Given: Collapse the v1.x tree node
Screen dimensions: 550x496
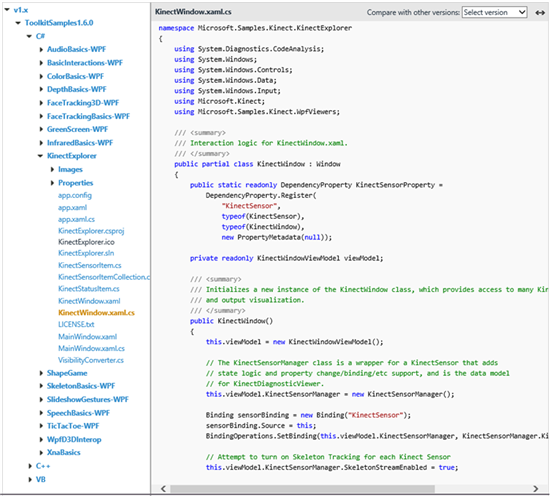Looking at the screenshot, I should 7,10.
